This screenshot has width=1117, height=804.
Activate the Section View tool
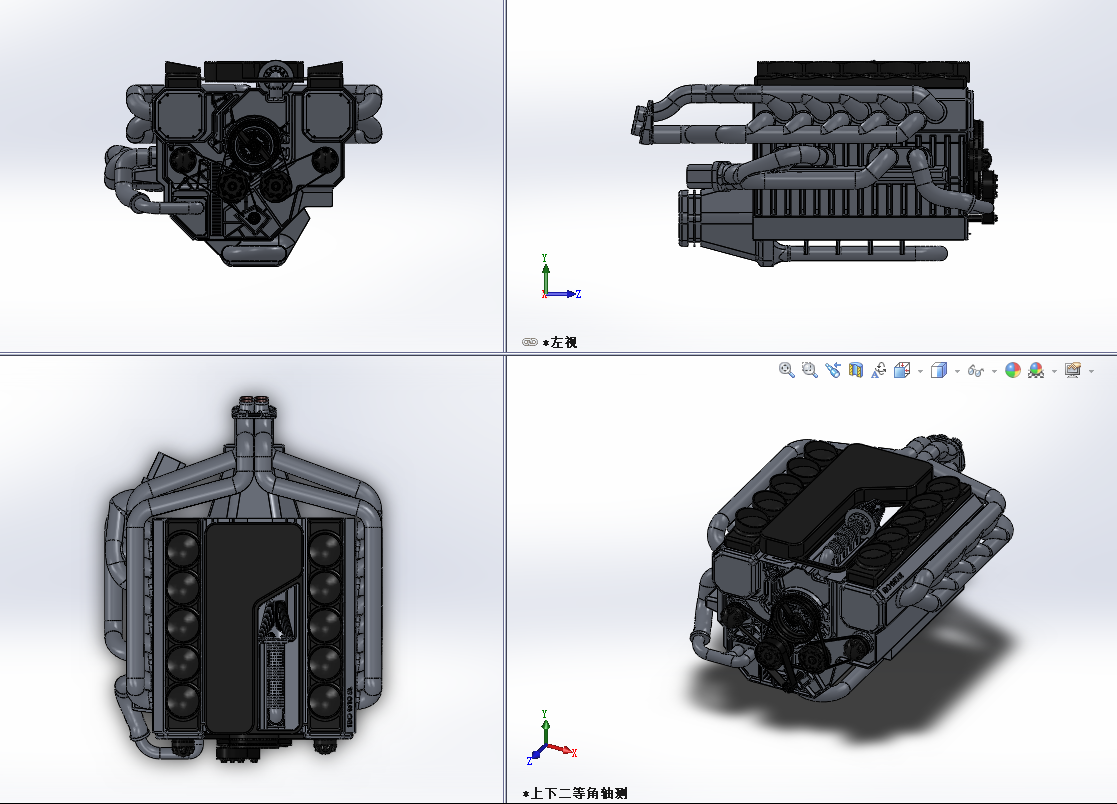click(x=856, y=370)
